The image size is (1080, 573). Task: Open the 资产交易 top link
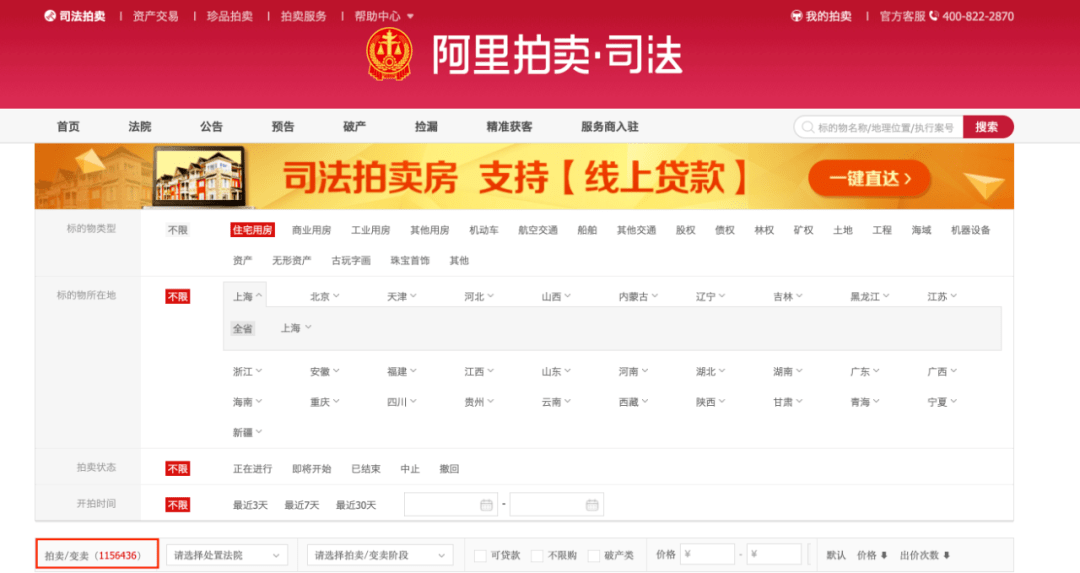click(156, 16)
